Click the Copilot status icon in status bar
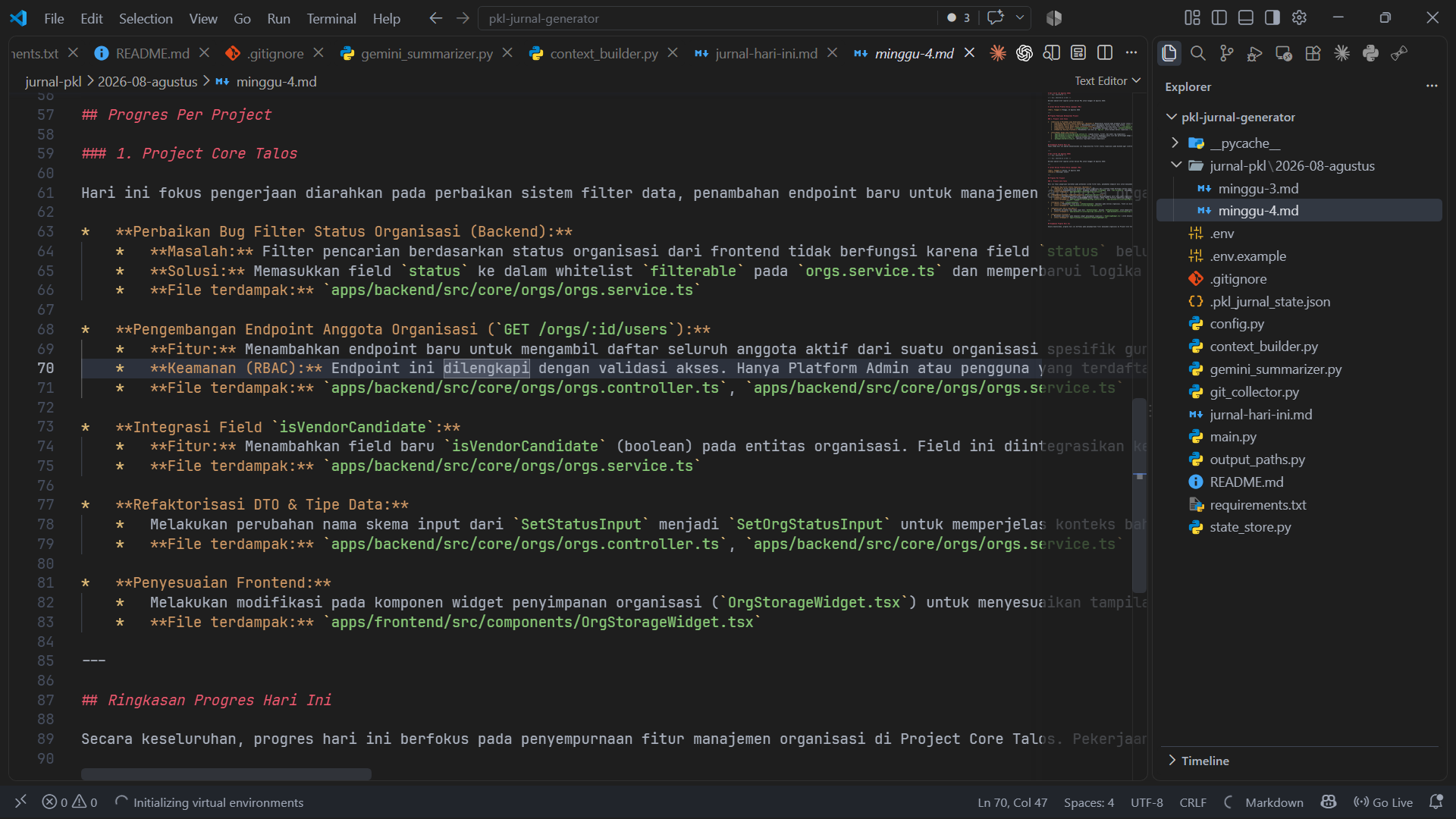This screenshot has width=1456, height=819. tap(1329, 802)
